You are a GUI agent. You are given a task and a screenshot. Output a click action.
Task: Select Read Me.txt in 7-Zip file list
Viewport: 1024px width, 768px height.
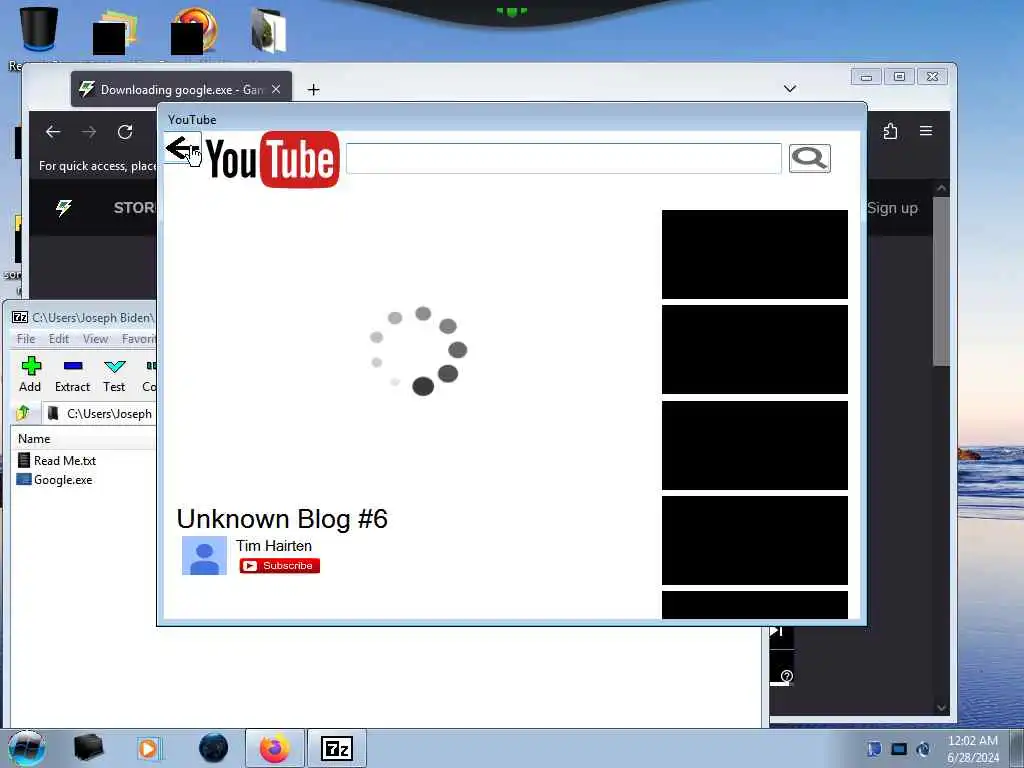(x=57, y=460)
